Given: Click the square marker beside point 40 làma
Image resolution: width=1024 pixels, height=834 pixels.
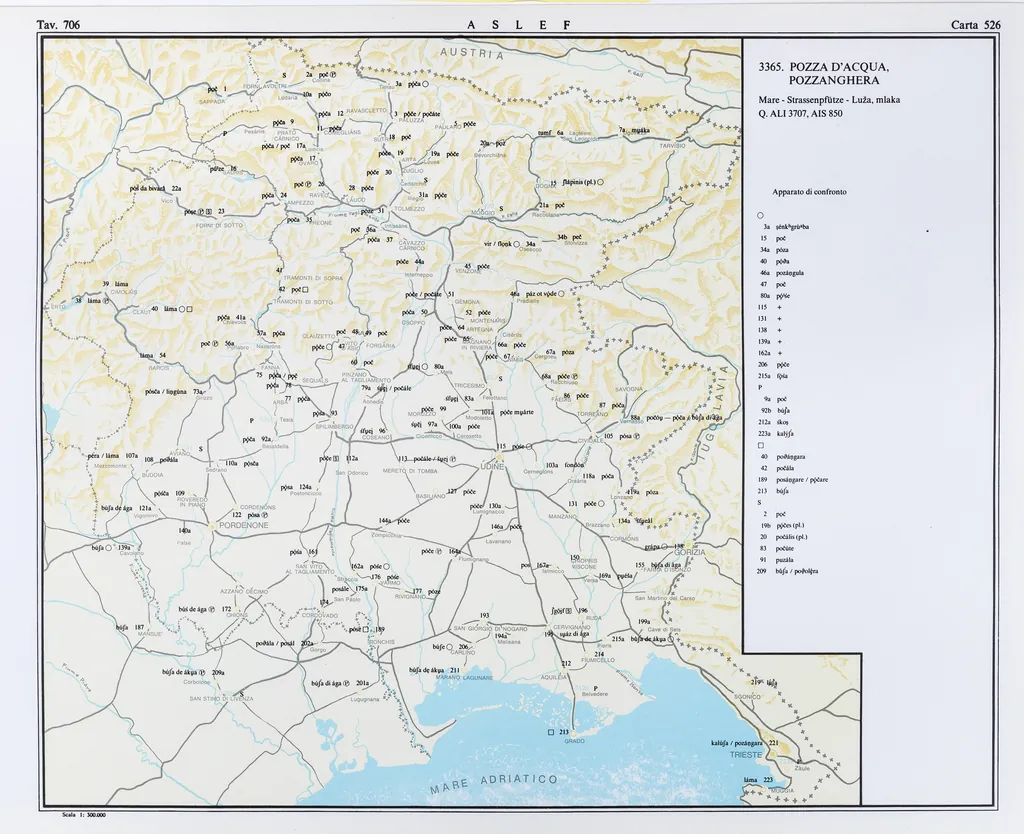Looking at the screenshot, I should click(188, 309).
